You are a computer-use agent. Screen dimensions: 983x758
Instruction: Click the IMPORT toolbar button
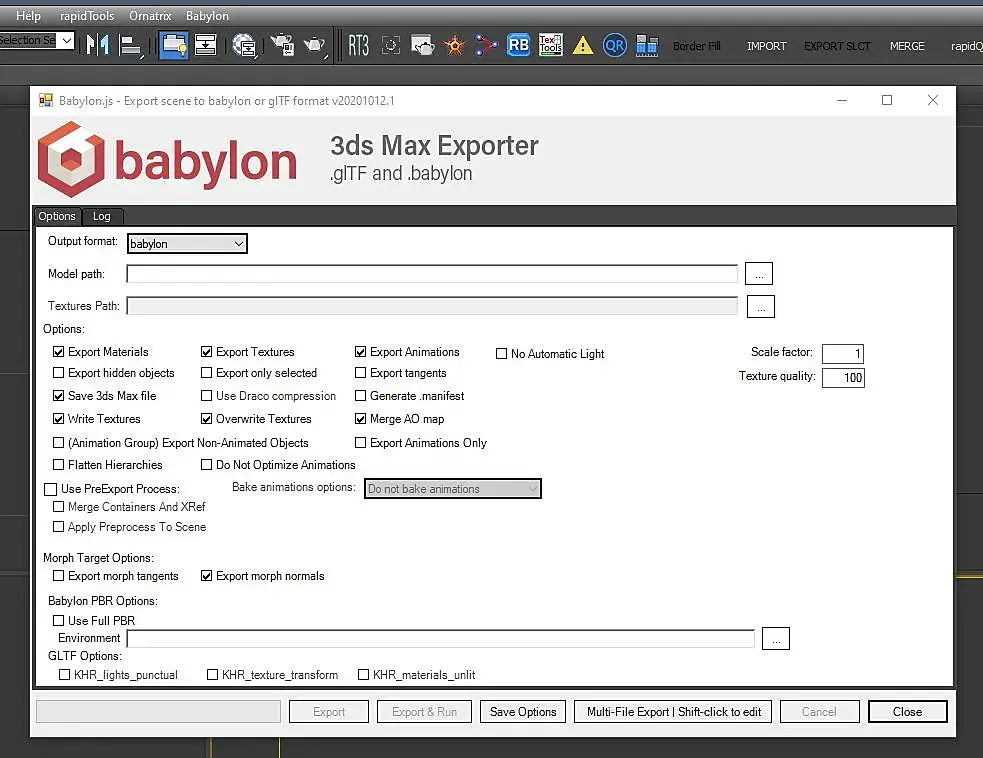(766, 46)
